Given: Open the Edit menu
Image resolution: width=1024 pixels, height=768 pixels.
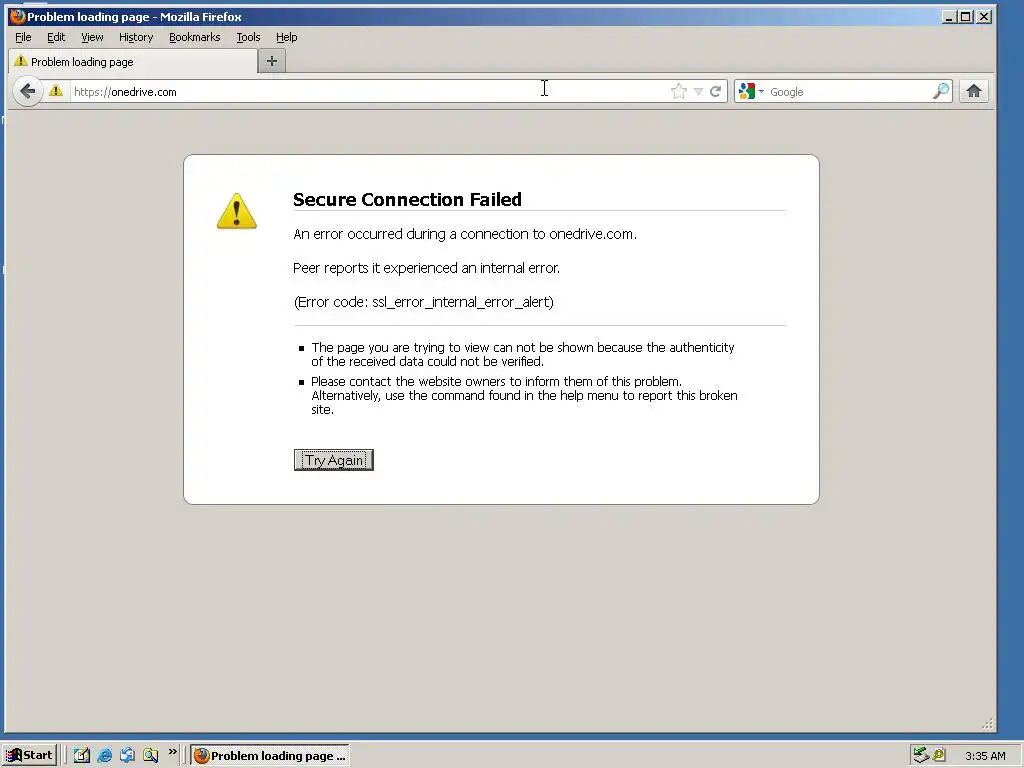Looking at the screenshot, I should [56, 37].
